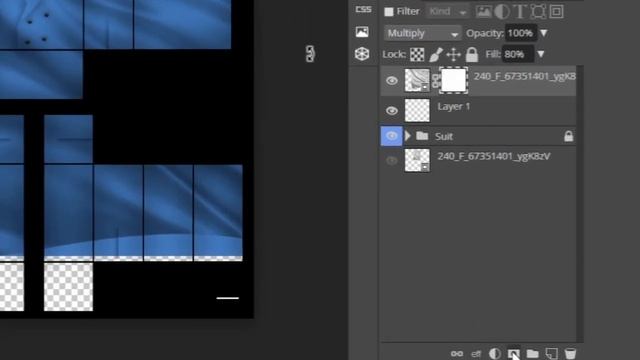Select white layer mask thumbnail
Image resolution: width=640 pixels, height=360 pixels.
point(453,80)
